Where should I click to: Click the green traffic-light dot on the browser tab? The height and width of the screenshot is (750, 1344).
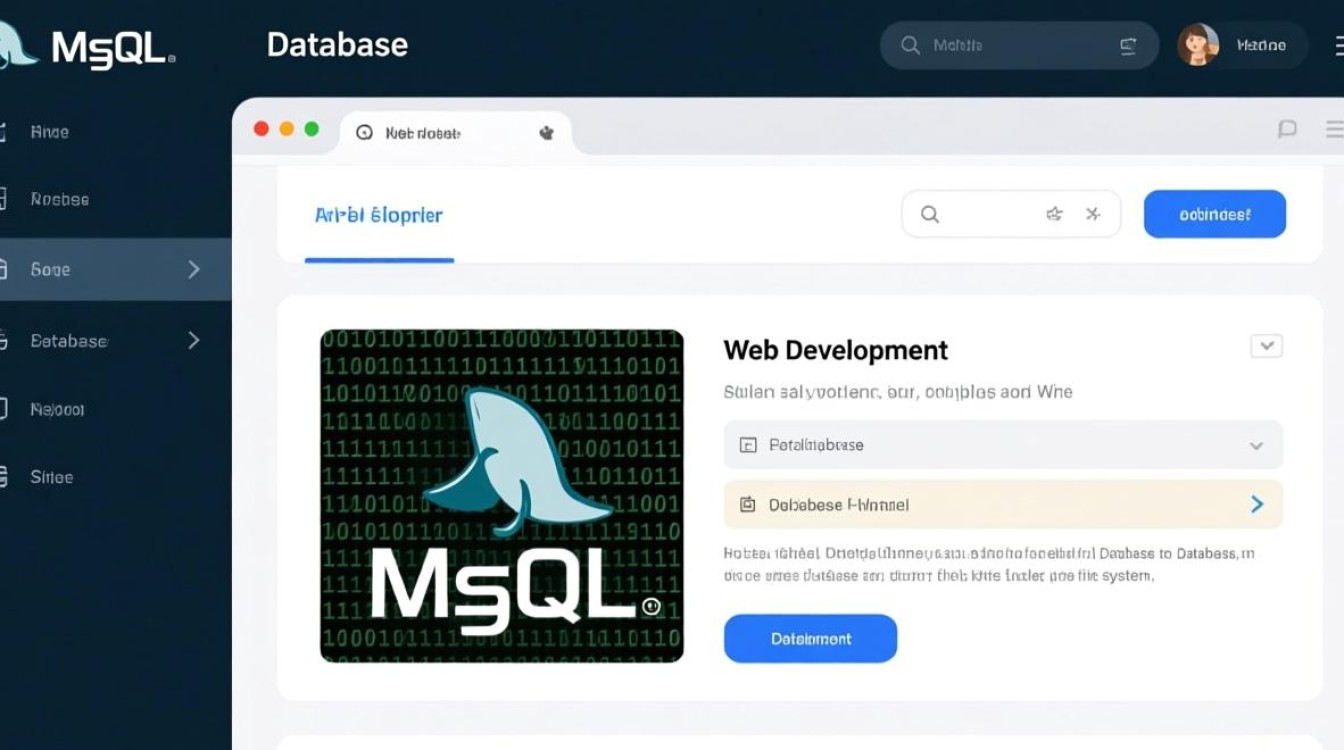click(x=312, y=129)
